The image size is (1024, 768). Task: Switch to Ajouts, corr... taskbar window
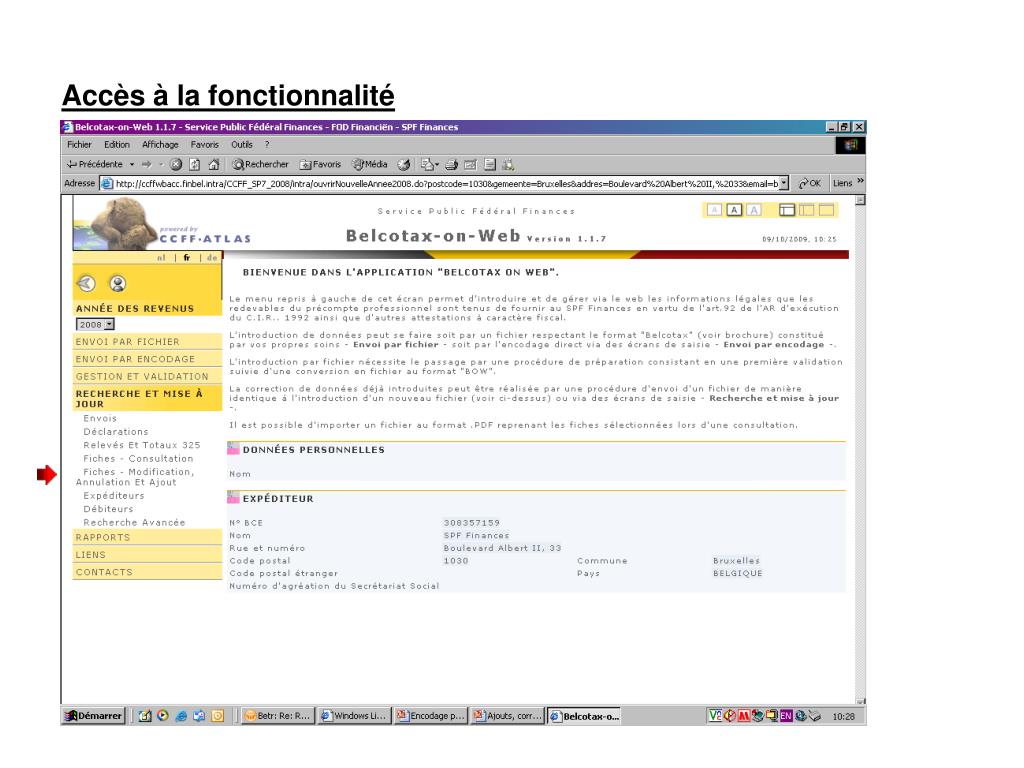[x=507, y=716]
